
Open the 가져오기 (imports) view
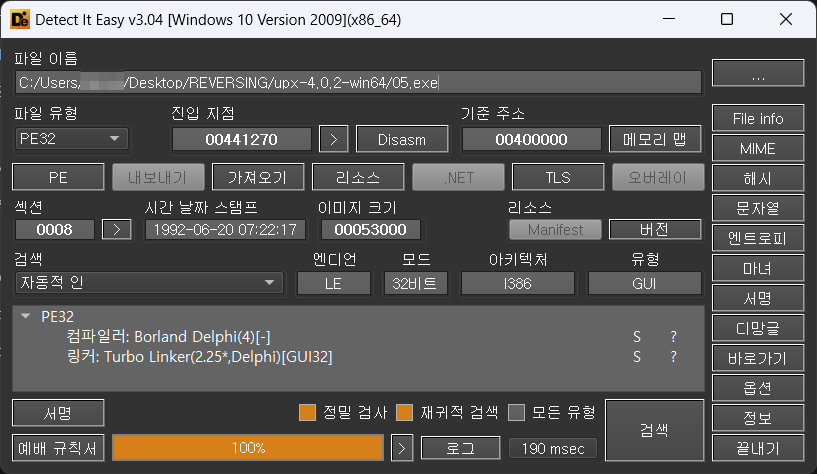258,178
